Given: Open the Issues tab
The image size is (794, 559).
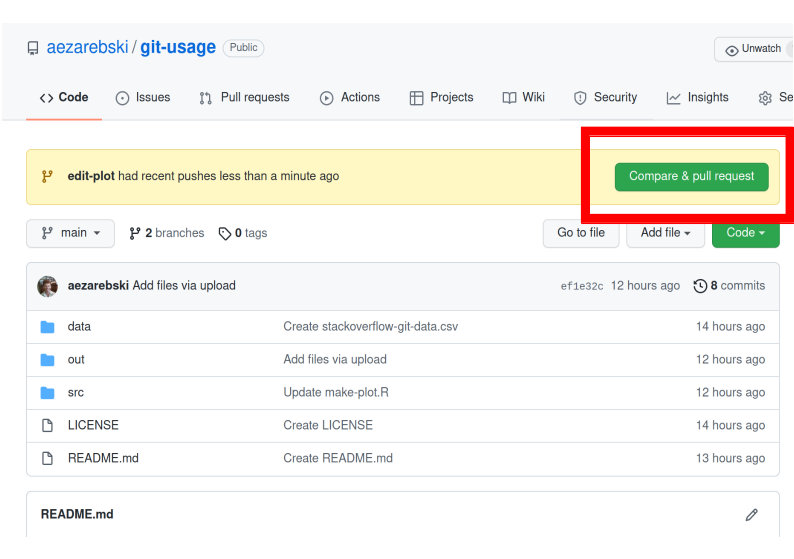Looking at the screenshot, I should tap(143, 97).
